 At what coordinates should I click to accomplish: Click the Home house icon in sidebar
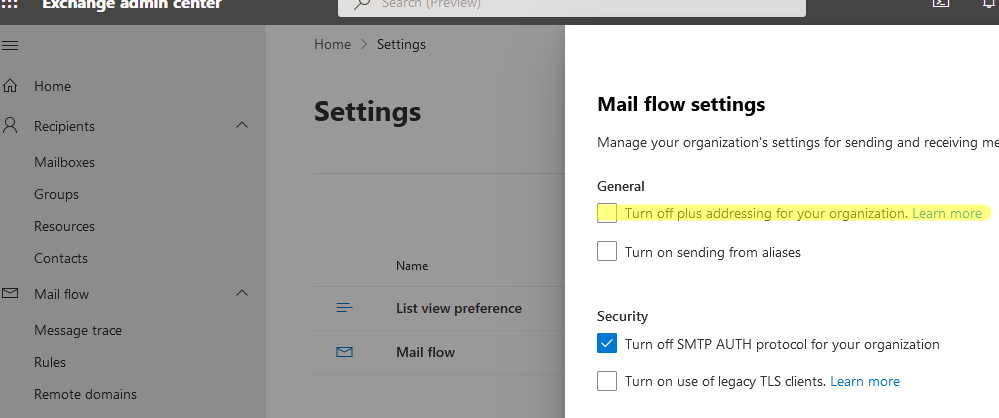pyautogui.click(x=10, y=86)
